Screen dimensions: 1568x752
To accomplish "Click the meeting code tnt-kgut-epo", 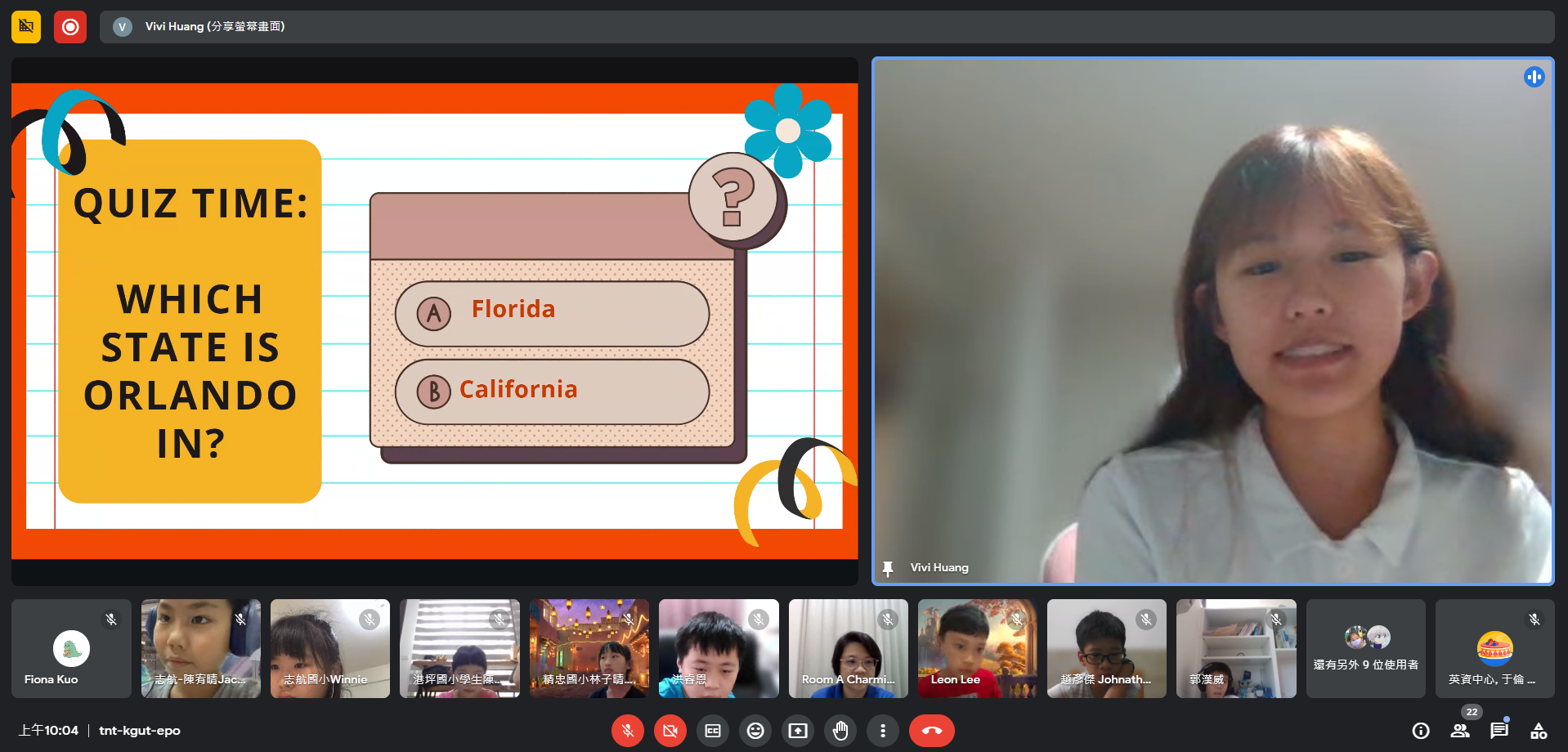I will pos(140,731).
